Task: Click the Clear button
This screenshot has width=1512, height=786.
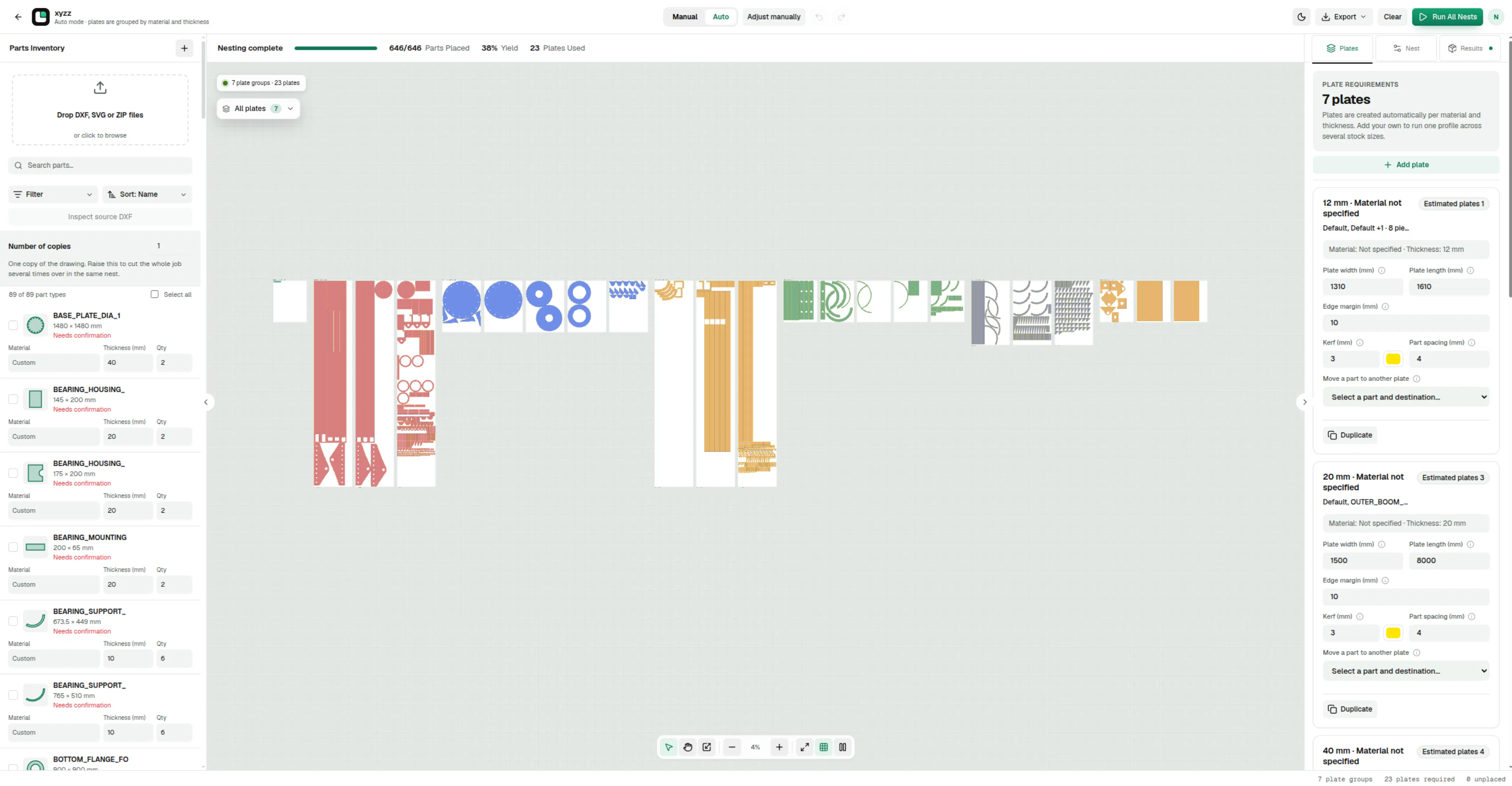Action: (1392, 17)
